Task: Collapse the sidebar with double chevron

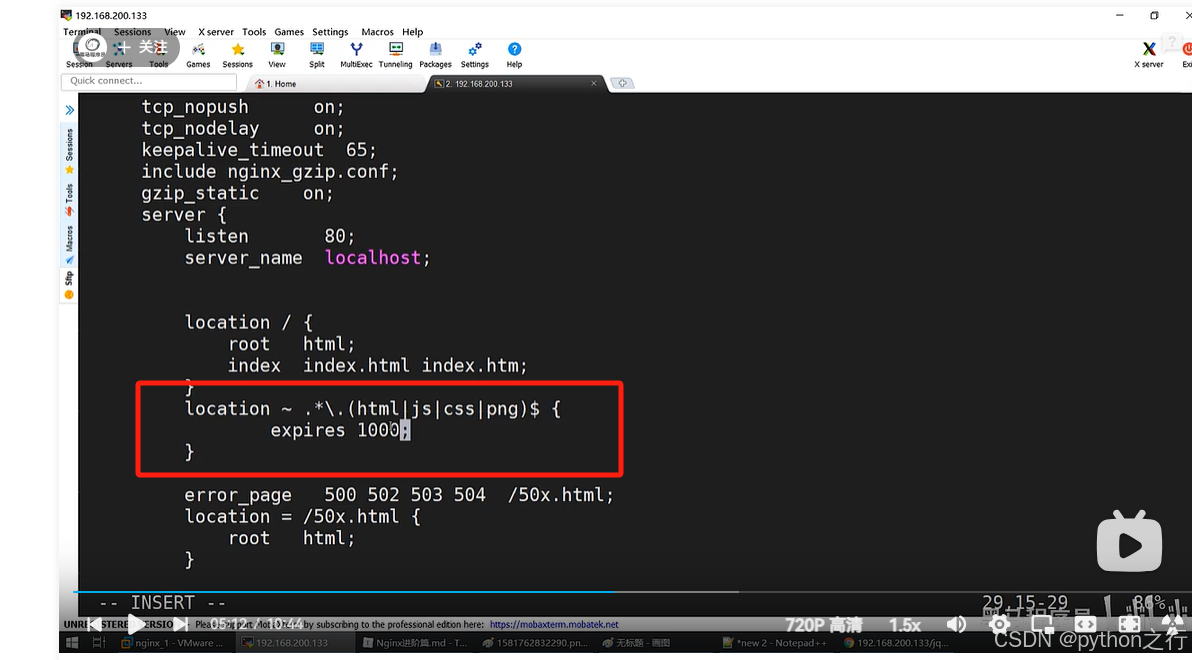Action: click(x=69, y=110)
